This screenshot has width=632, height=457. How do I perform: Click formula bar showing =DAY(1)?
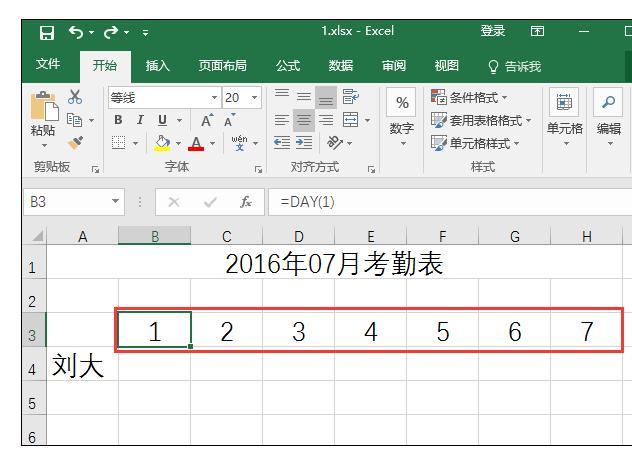(449, 201)
